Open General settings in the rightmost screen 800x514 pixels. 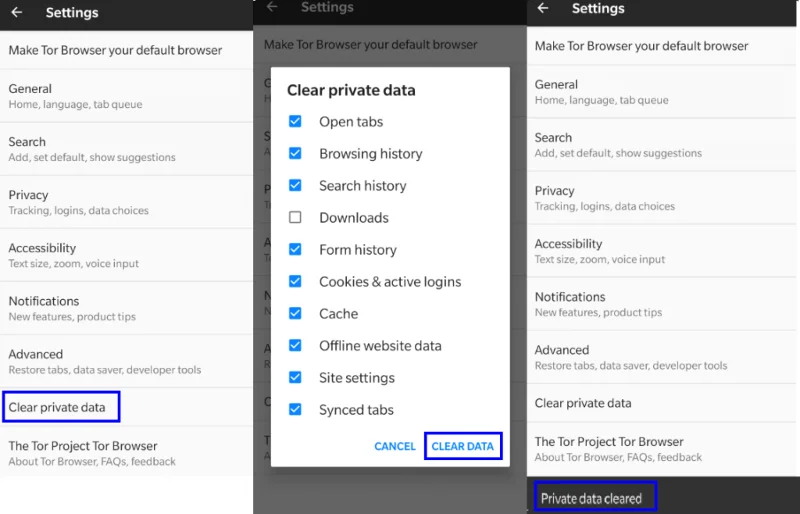click(600, 91)
